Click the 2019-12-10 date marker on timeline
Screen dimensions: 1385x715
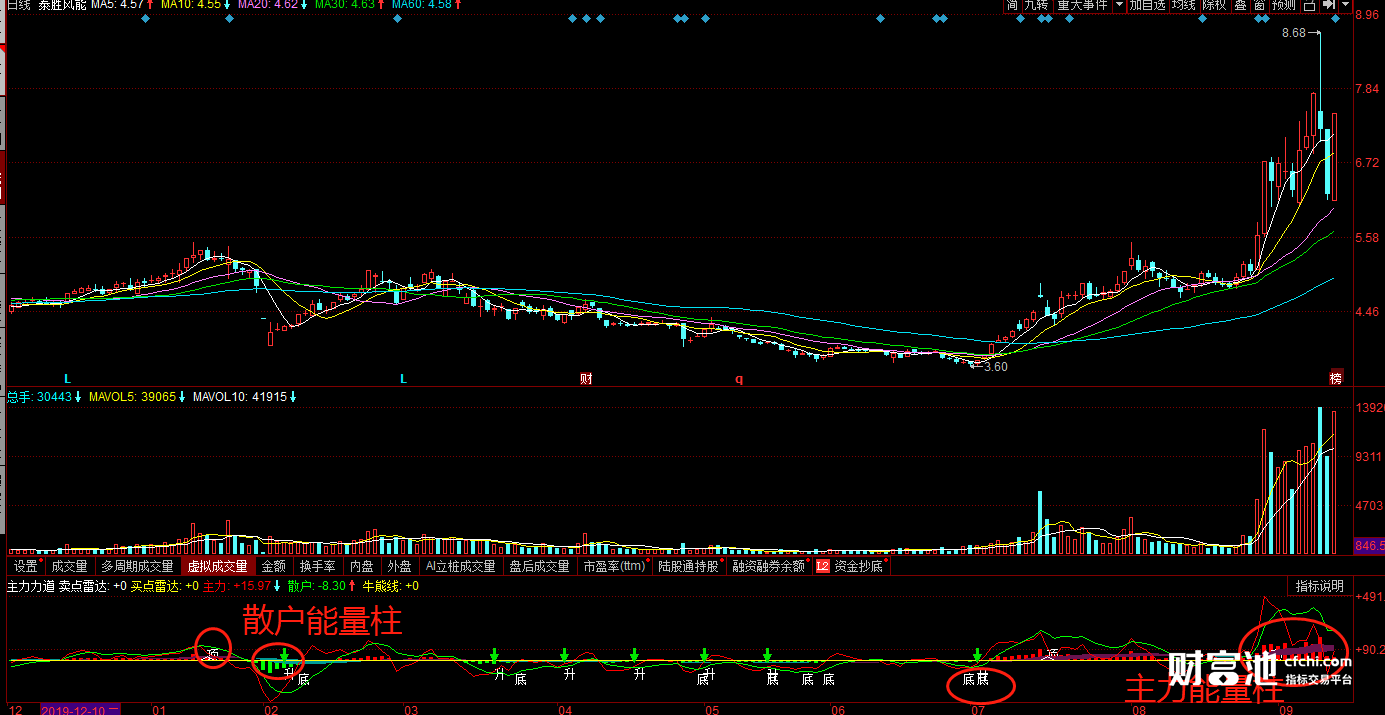[80, 709]
